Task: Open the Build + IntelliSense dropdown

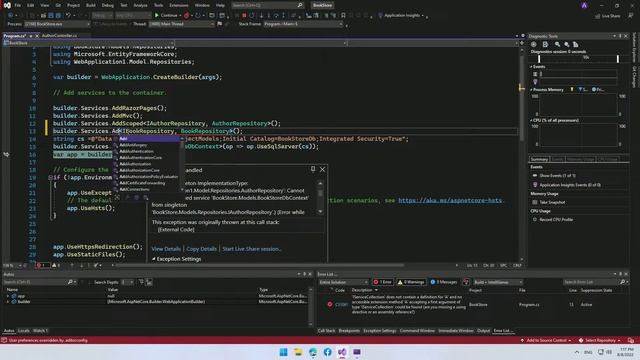Action: click(x=498, y=282)
